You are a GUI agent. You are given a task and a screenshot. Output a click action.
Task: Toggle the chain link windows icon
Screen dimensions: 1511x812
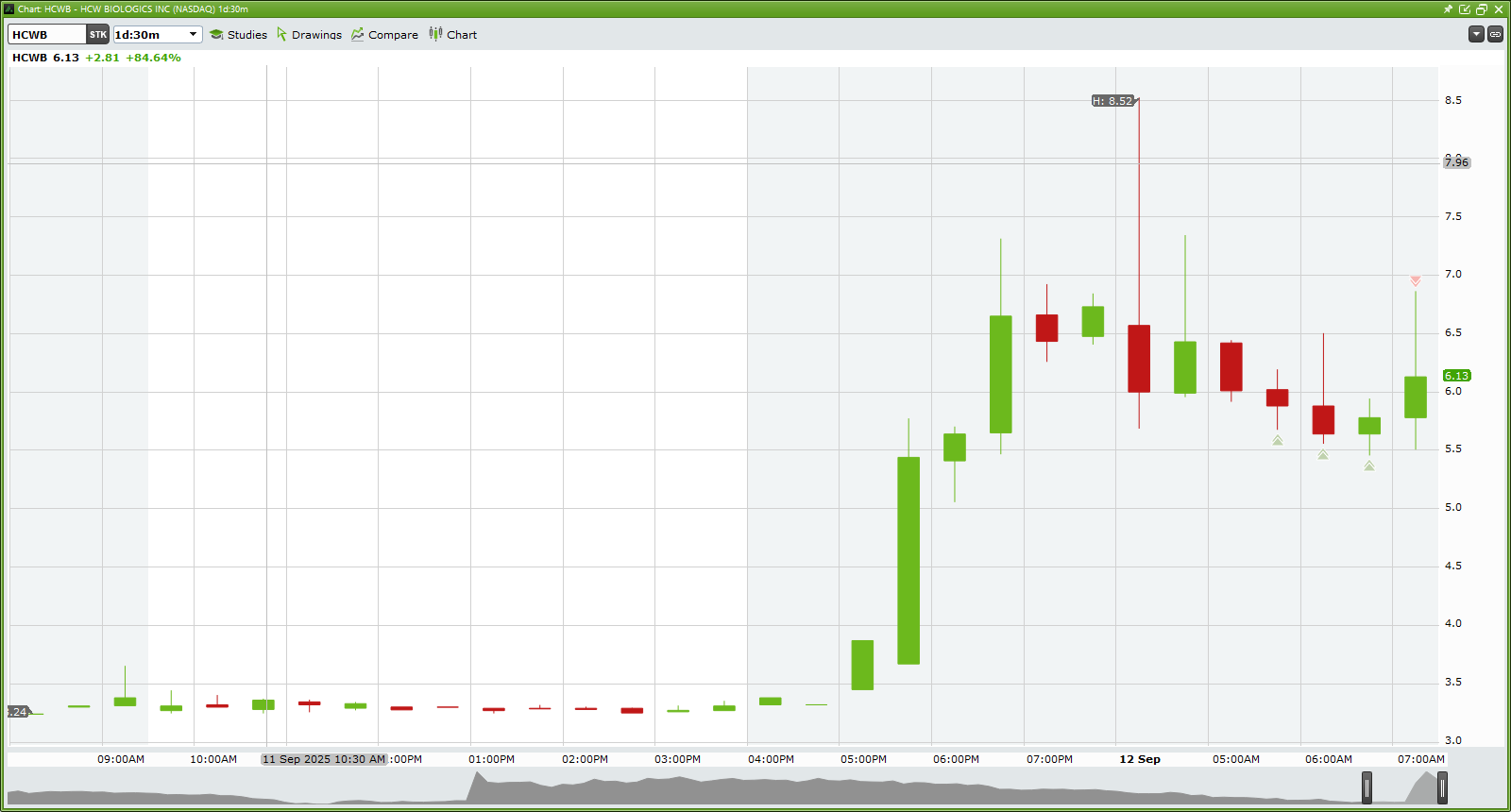click(x=1496, y=34)
